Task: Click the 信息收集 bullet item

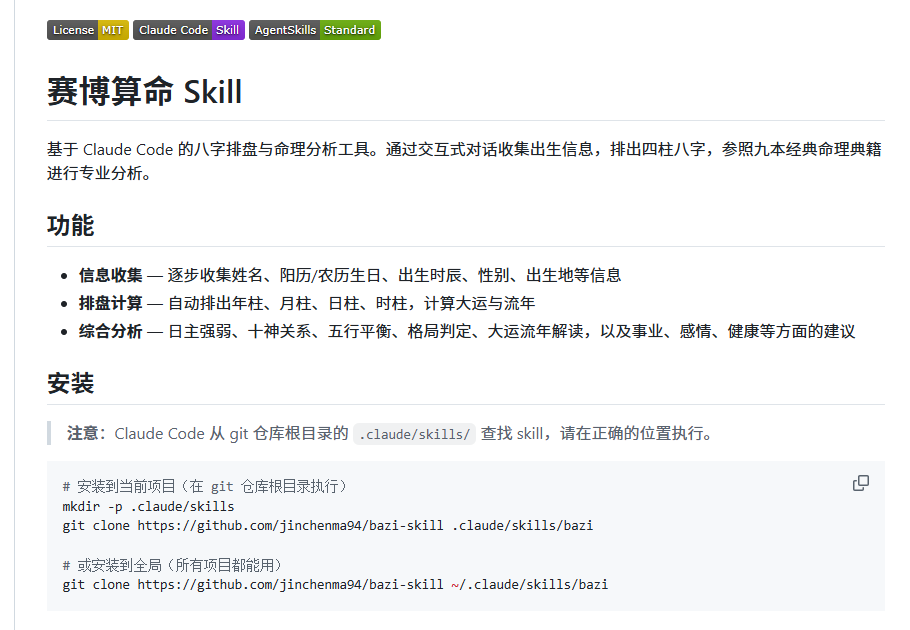Action: (350, 275)
